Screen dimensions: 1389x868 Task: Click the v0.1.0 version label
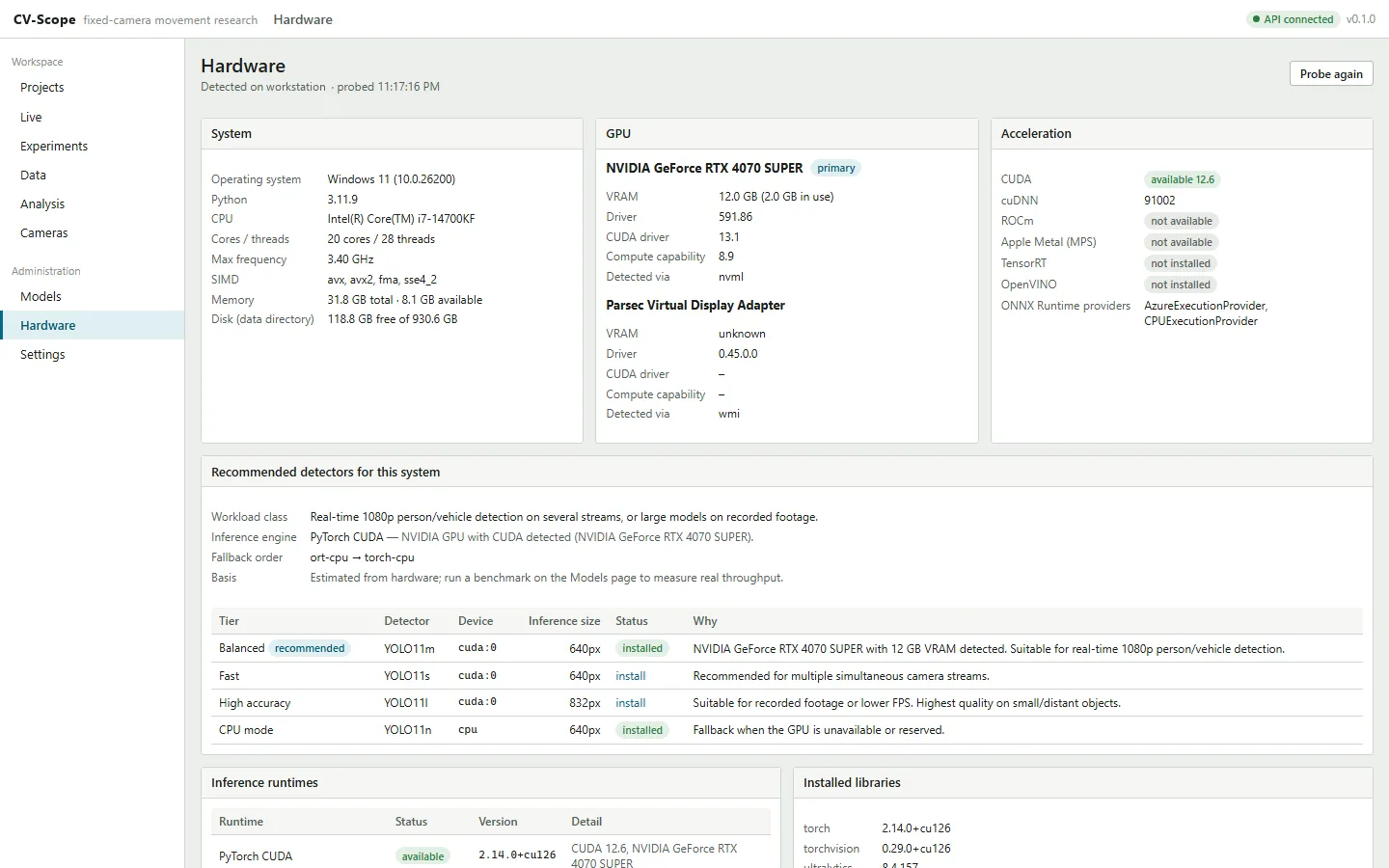coord(1361,19)
